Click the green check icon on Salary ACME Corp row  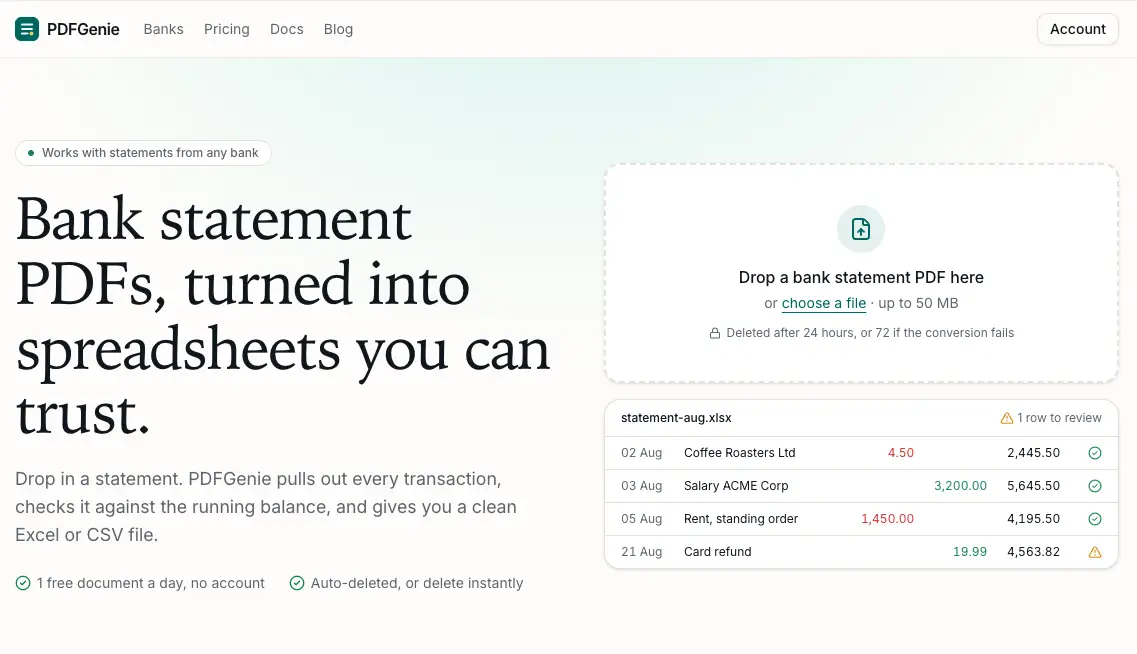click(x=1095, y=486)
